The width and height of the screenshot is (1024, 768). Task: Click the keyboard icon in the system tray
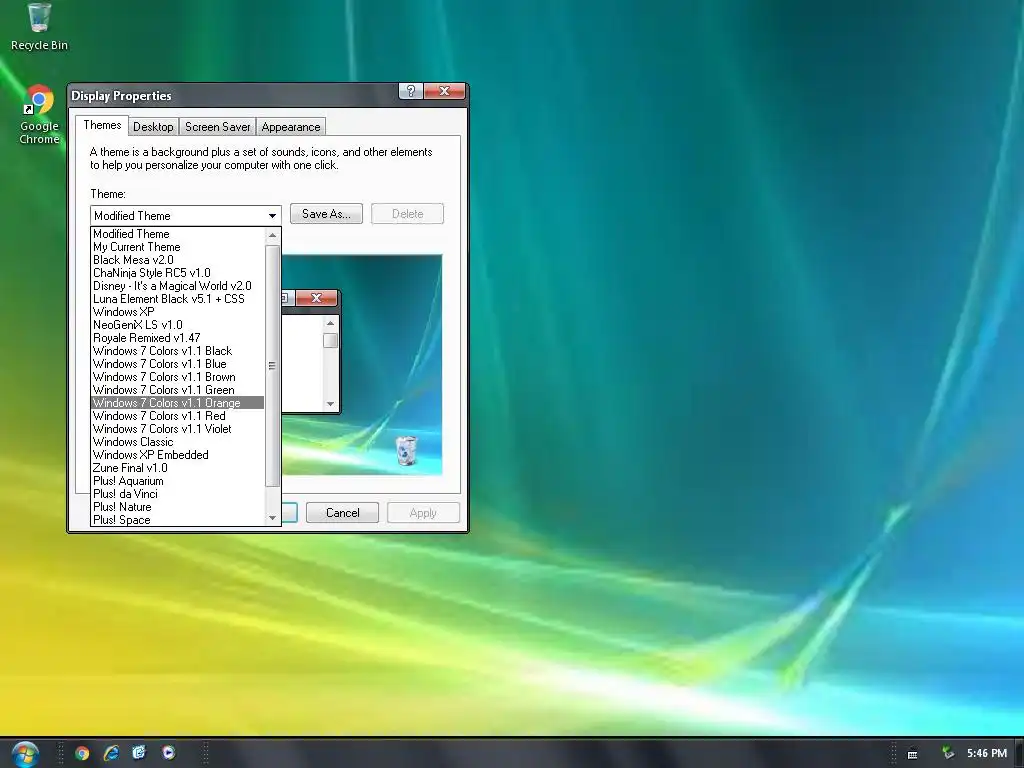[x=912, y=754]
